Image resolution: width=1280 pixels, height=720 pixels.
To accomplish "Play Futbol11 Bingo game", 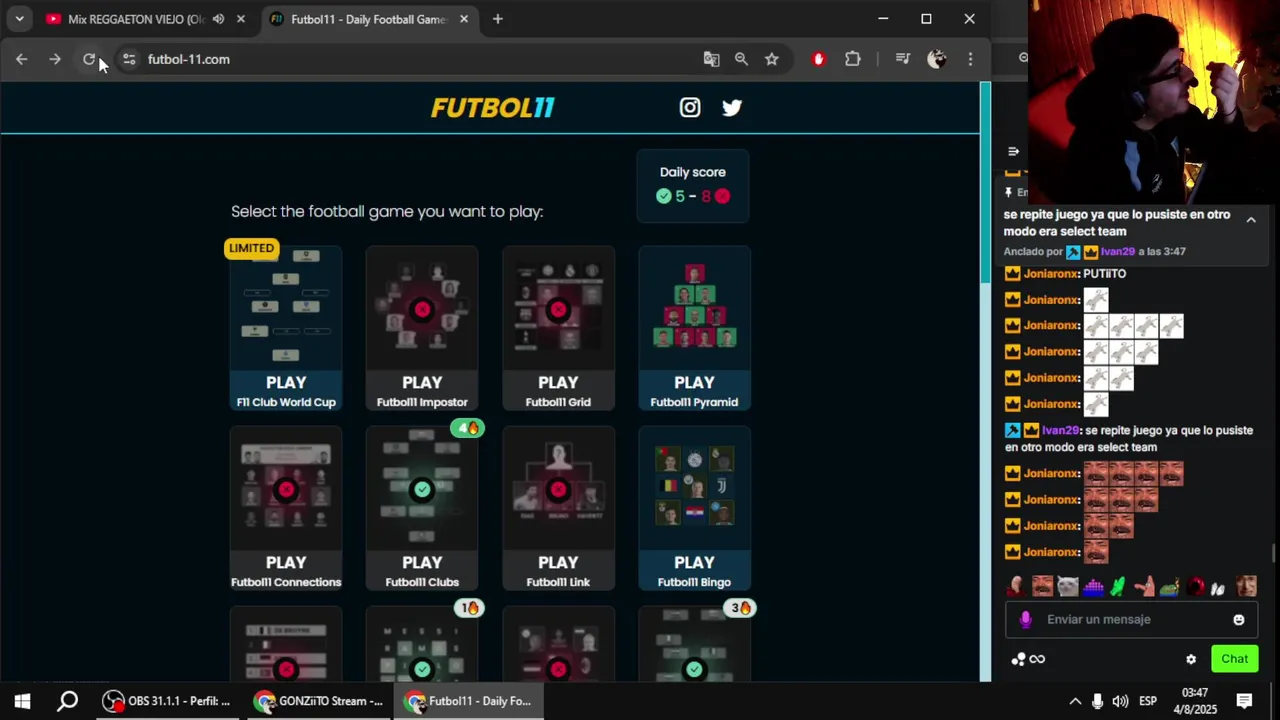I will point(694,508).
